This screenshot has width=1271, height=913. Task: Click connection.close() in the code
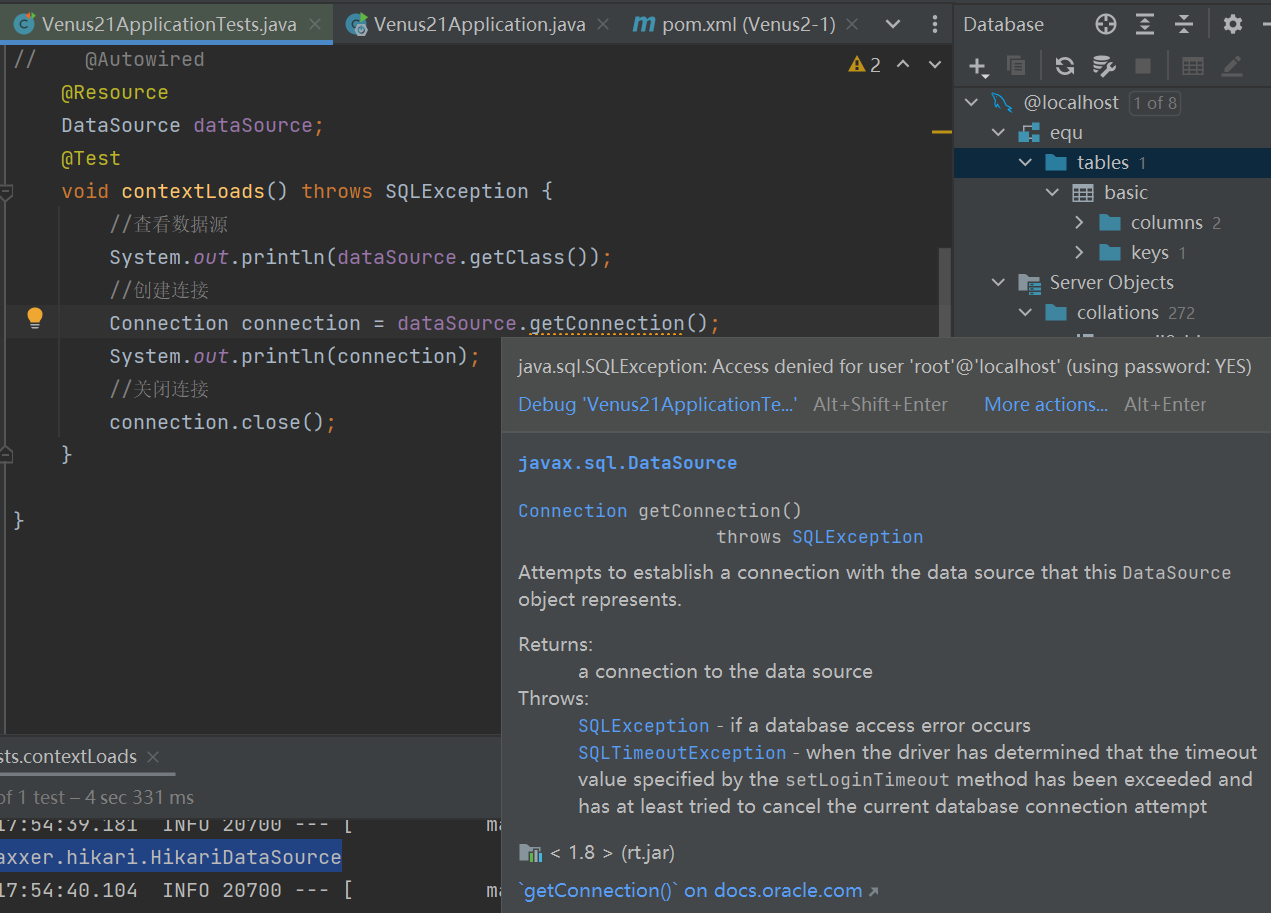click(216, 422)
